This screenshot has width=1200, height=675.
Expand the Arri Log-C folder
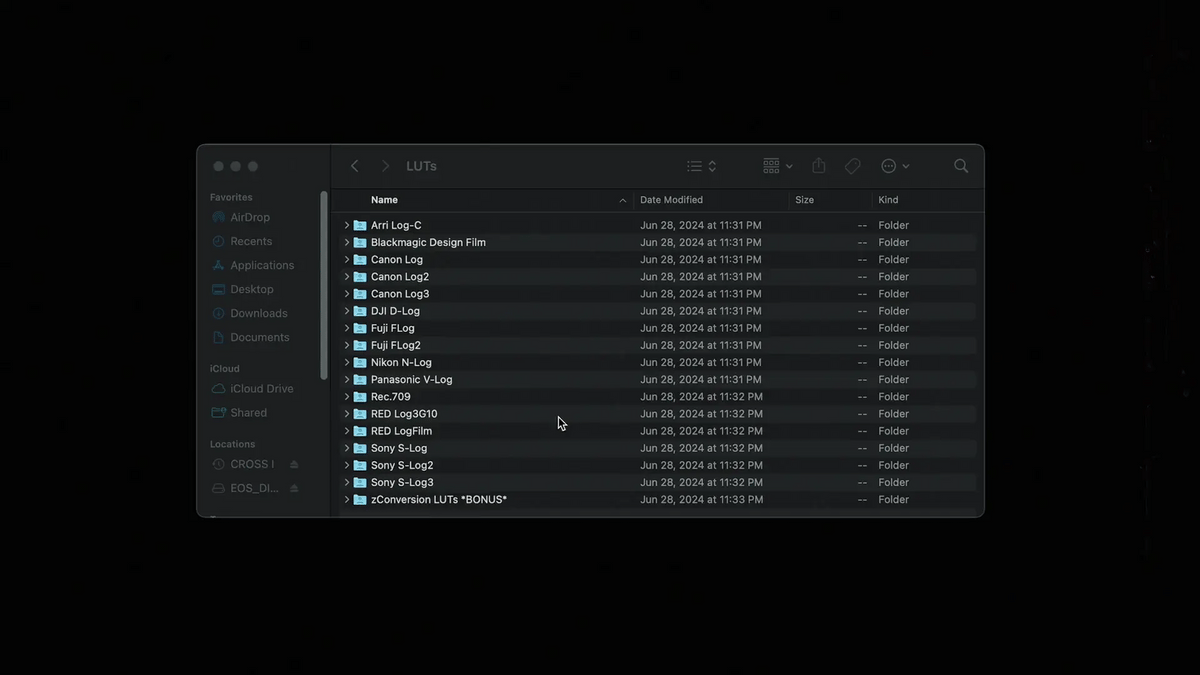[x=347, y=225]
